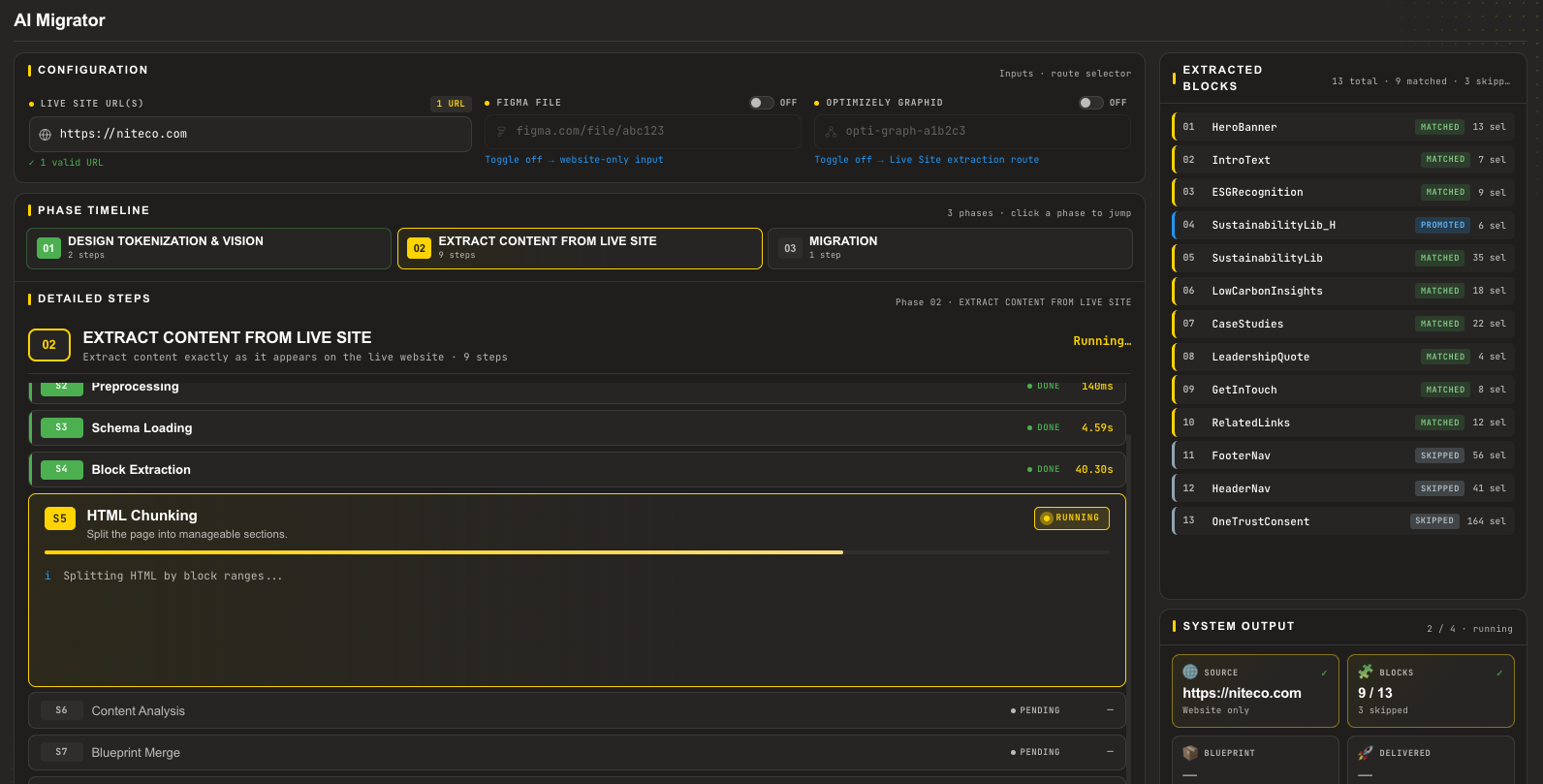Viewport: 1543px width, 784px height.
Task: Click the https://niteco.com source card text
Action: click(x=1242, y=693)
